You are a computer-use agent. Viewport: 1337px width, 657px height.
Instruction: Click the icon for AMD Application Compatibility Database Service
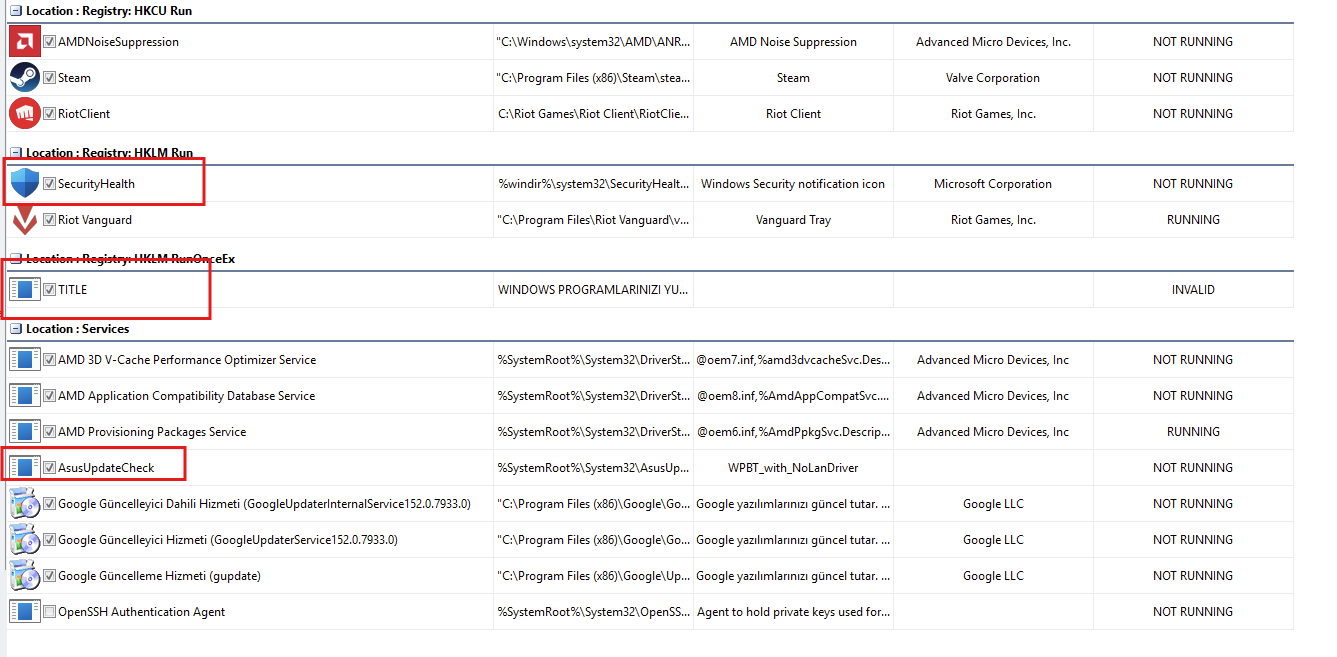[x=24, y=396]
